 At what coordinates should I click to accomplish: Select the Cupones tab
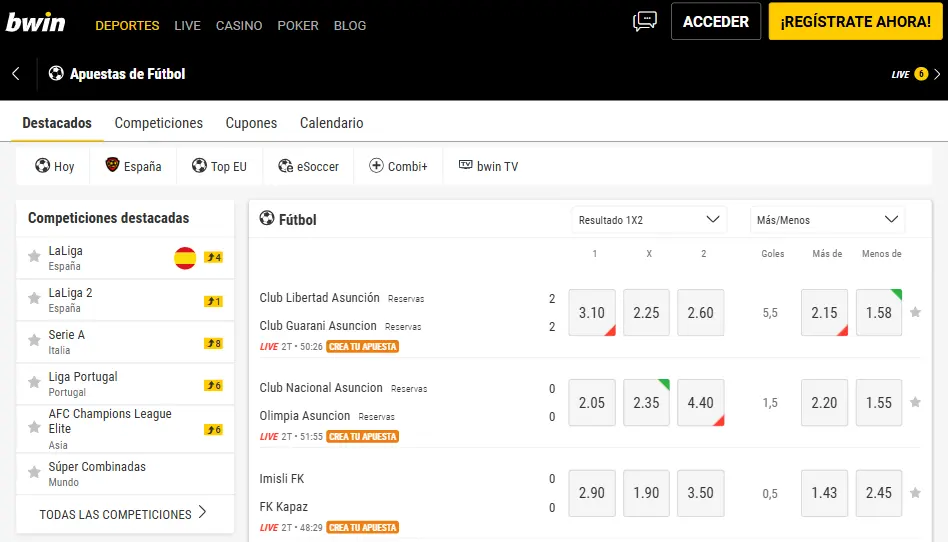click(251, 123)
